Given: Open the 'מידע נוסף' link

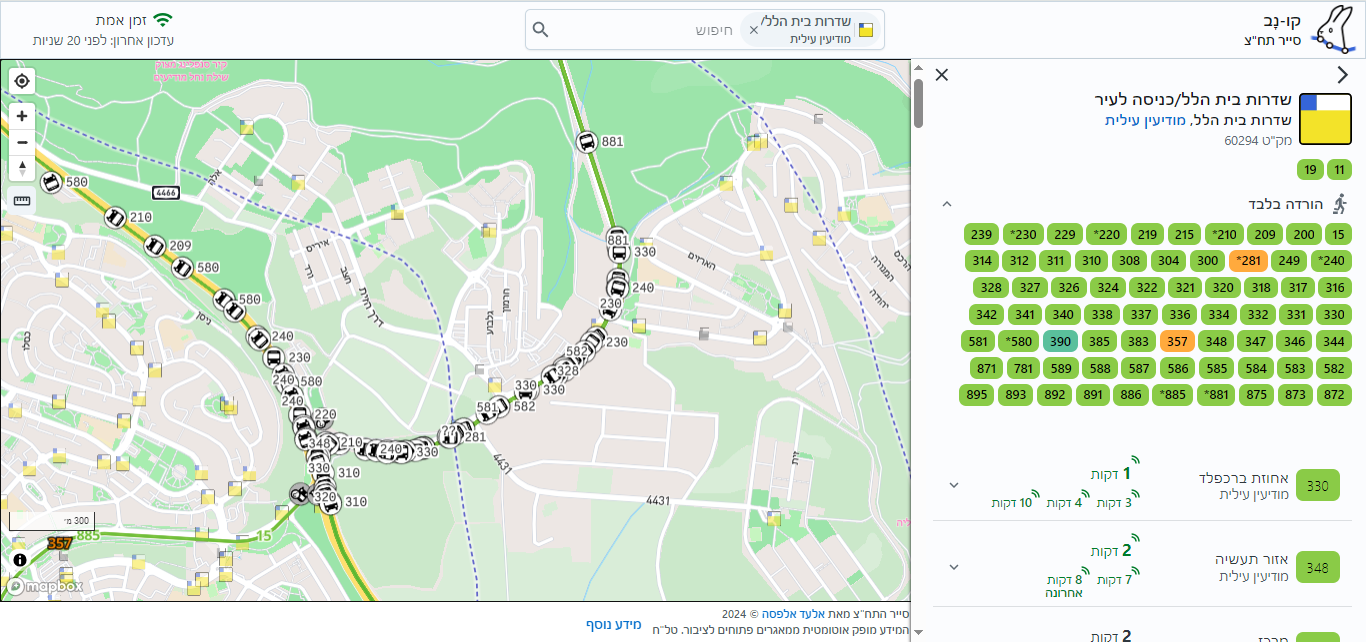Looking at the screenshot, I should pyautogui.click(x=614, y=624).
